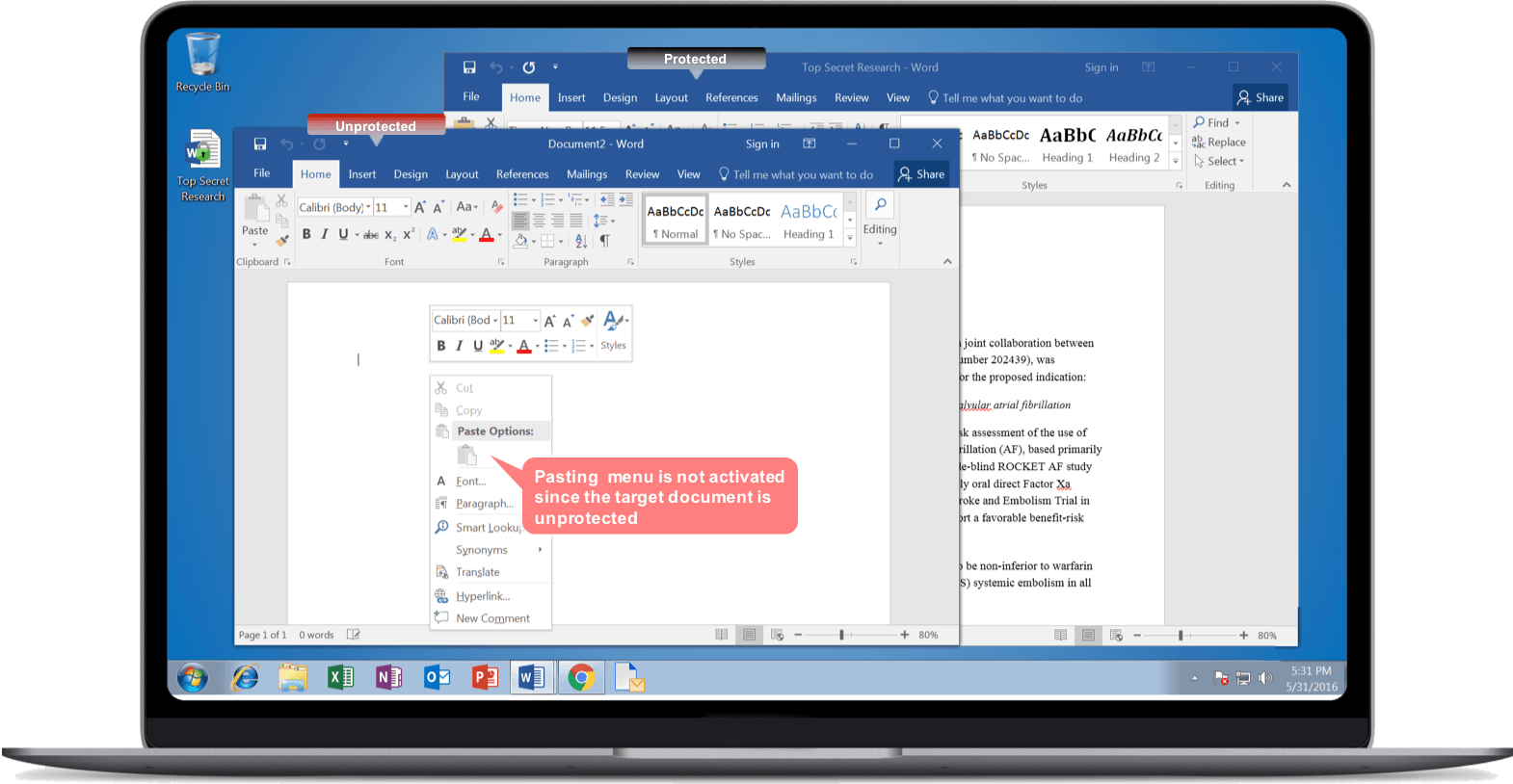Apply red font color in Document2 ribbon
The height and width of the screenshot is (784, 1513).
(x=487, y=234)
